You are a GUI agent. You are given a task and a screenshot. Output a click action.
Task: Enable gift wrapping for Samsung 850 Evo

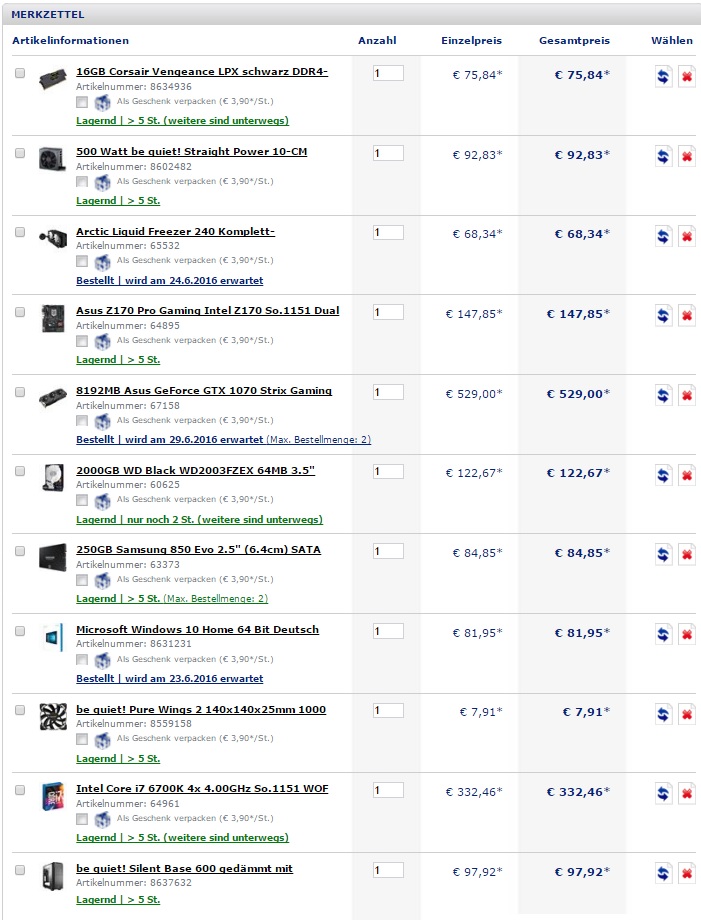coord(82,580)
